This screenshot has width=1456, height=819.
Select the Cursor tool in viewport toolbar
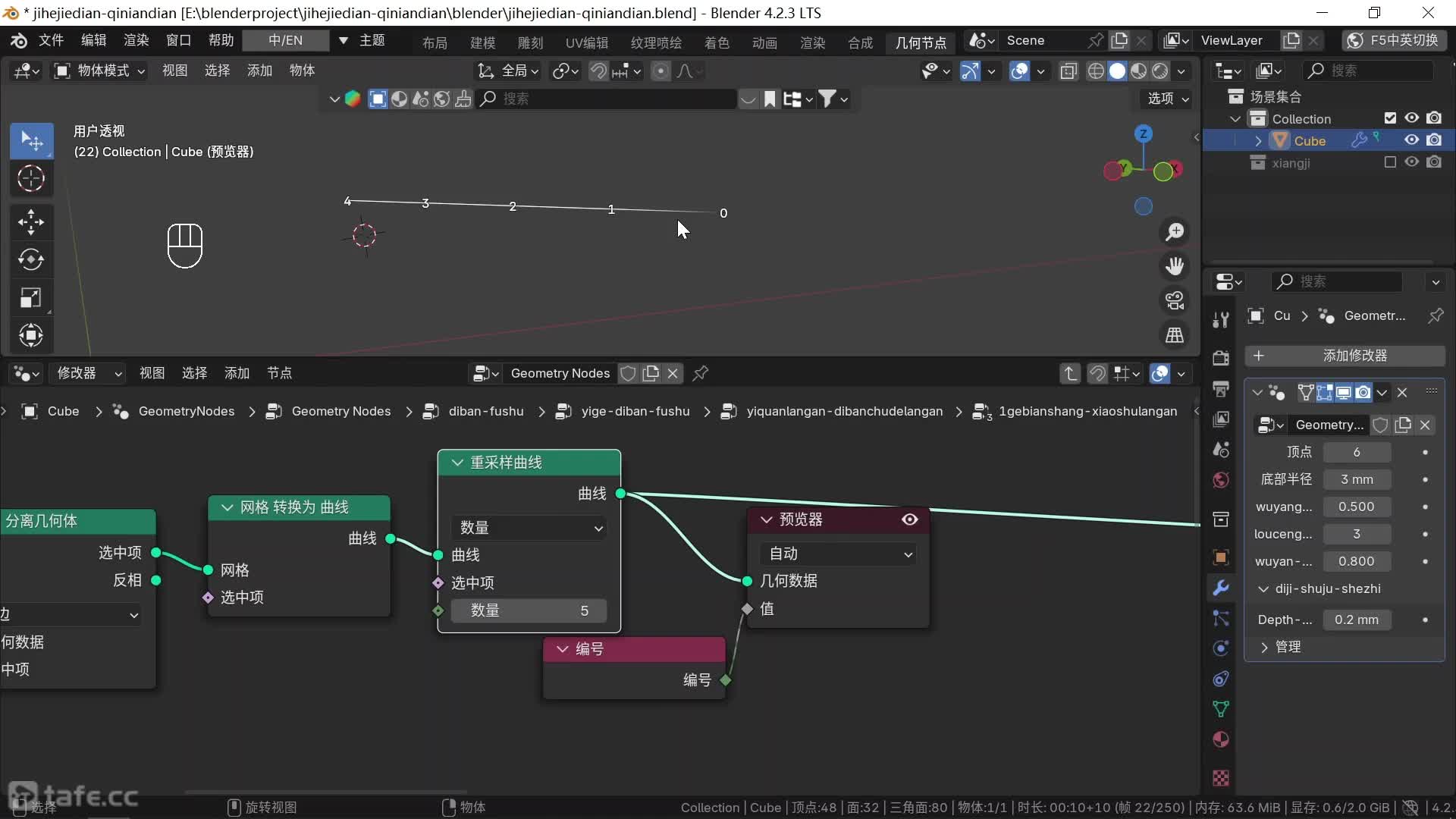point(31,179)
